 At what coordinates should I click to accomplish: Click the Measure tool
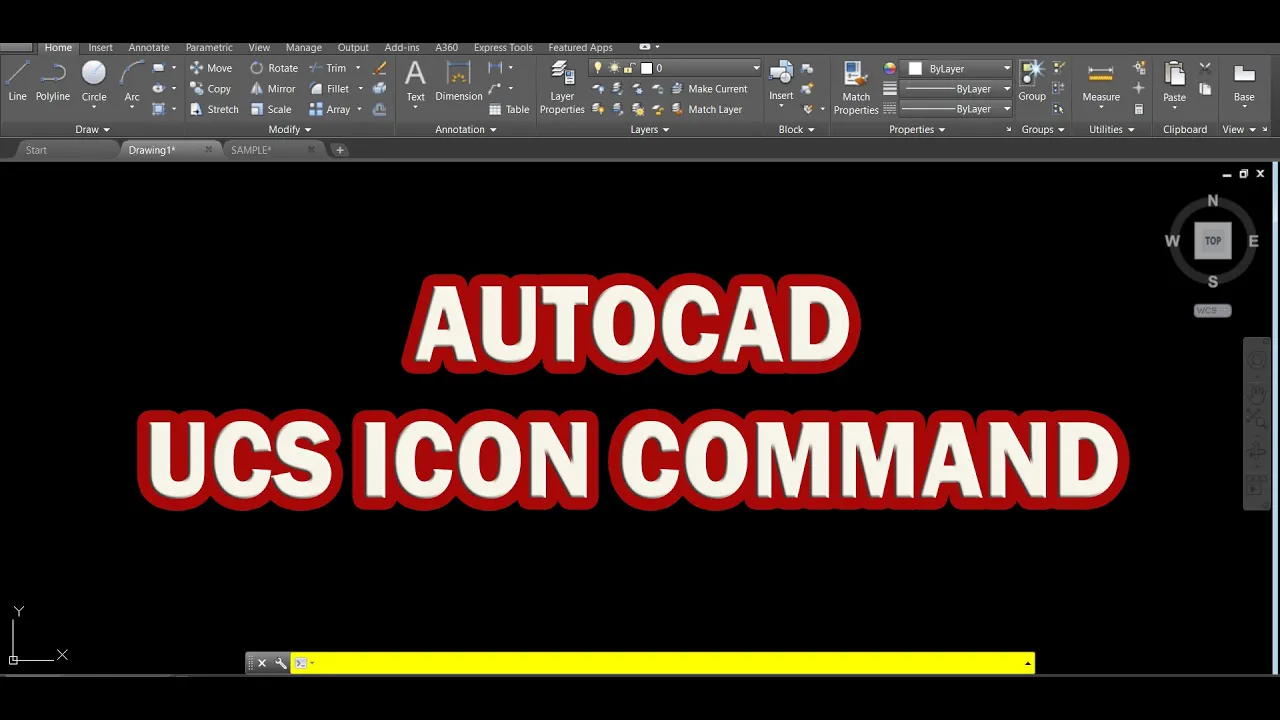1101,82
